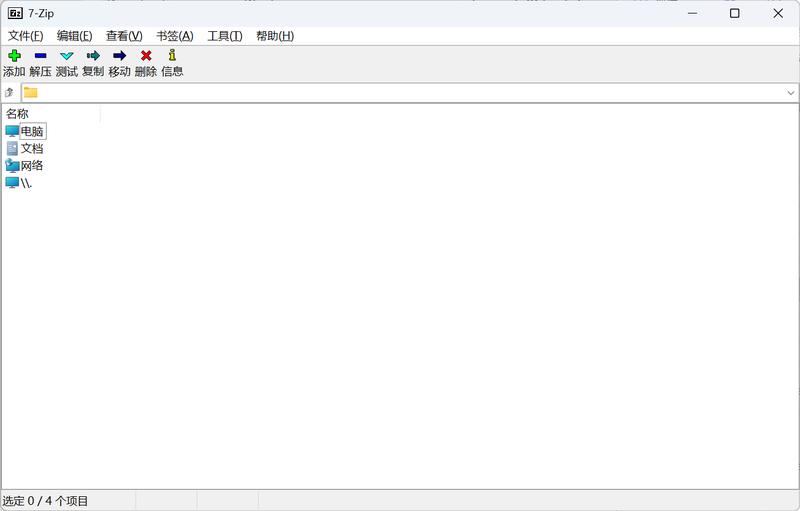The height and width of the screenshot is (511, 800).
Task: Click the up-one-level folder arrow icon
Action: point(9,93)
